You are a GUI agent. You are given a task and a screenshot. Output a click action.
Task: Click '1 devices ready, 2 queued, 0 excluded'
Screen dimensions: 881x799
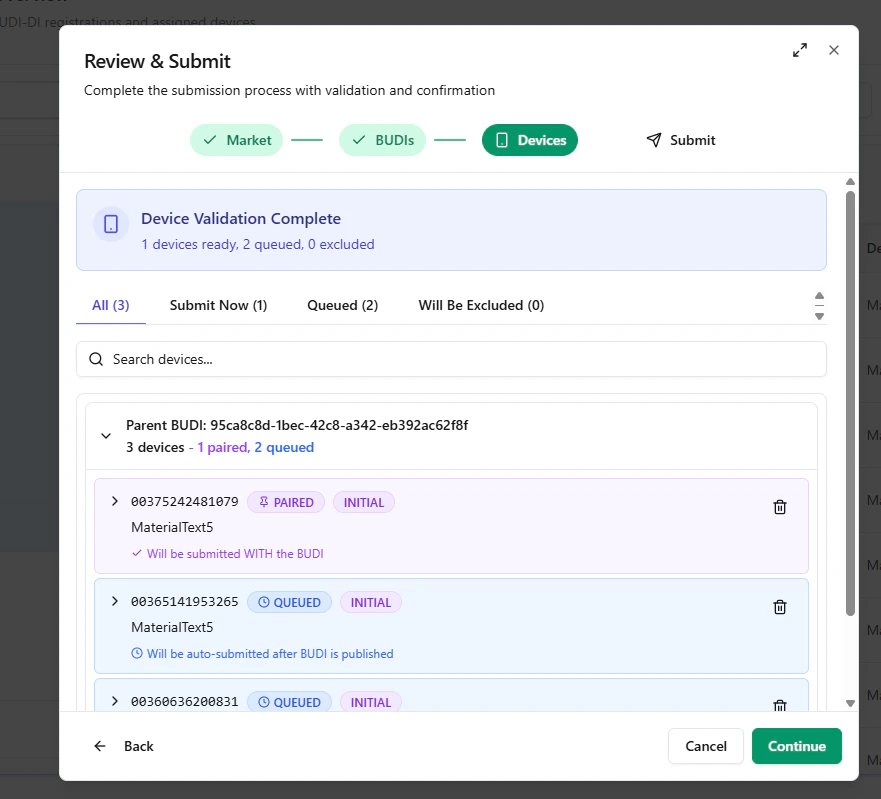[257, 244]
